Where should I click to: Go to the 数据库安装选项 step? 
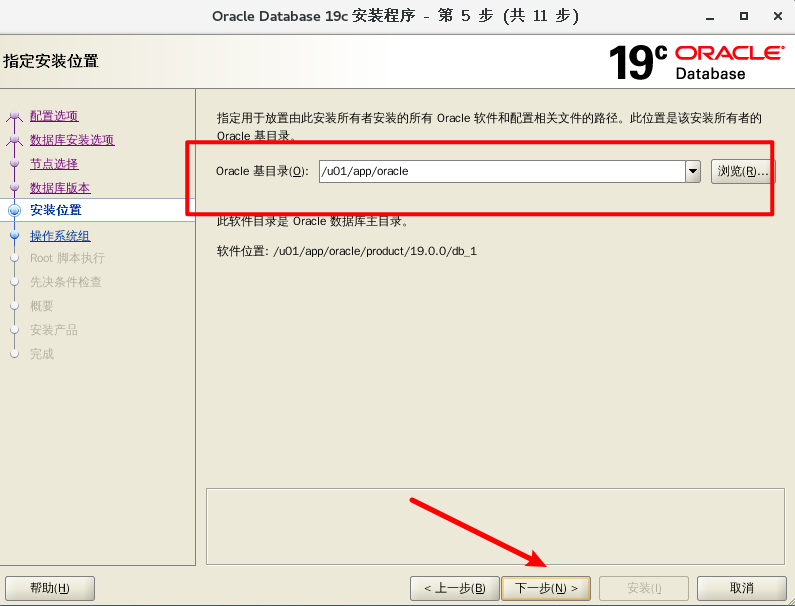point(72,140)
